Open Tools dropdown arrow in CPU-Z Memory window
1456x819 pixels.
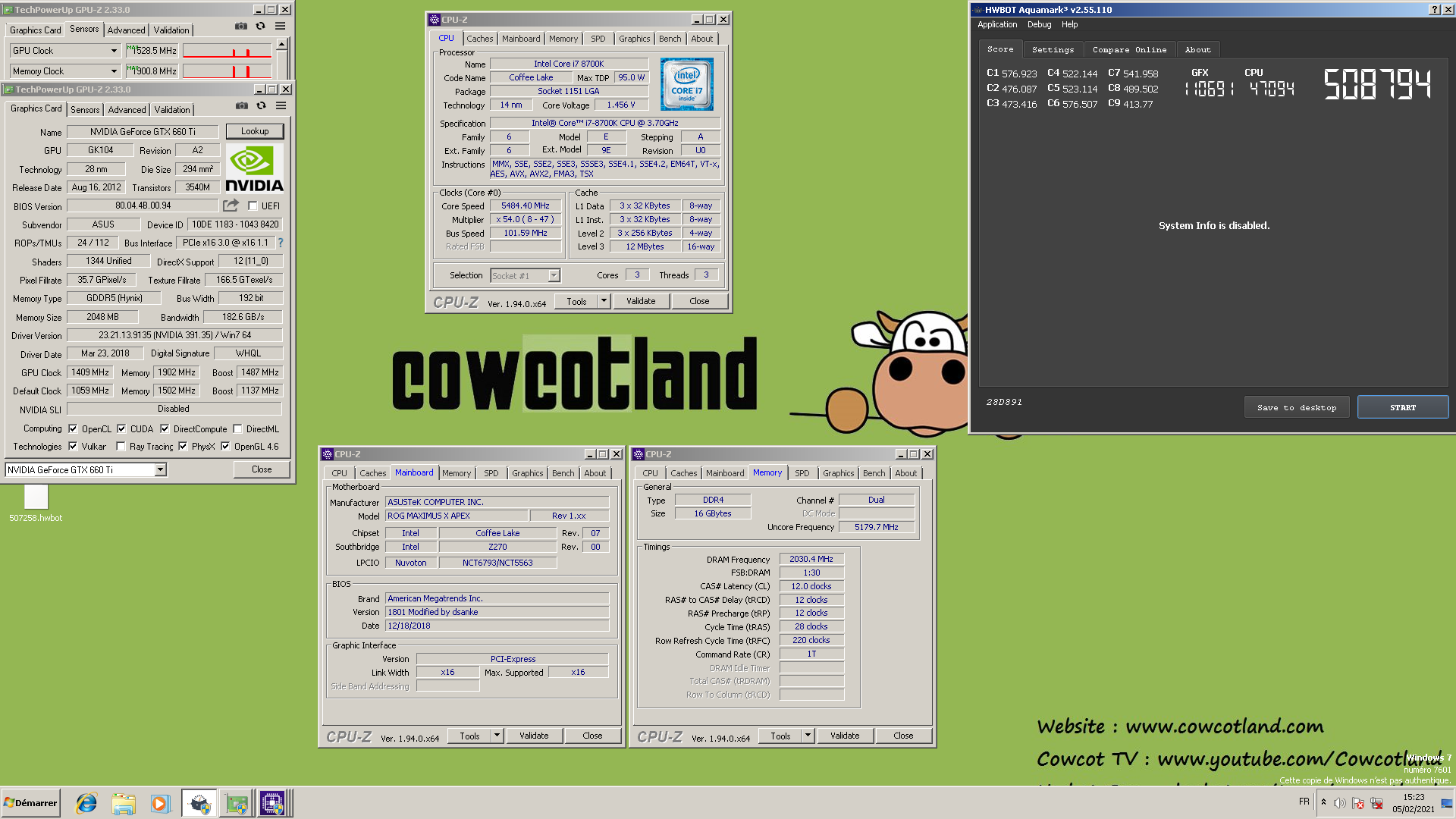point(808,736)
